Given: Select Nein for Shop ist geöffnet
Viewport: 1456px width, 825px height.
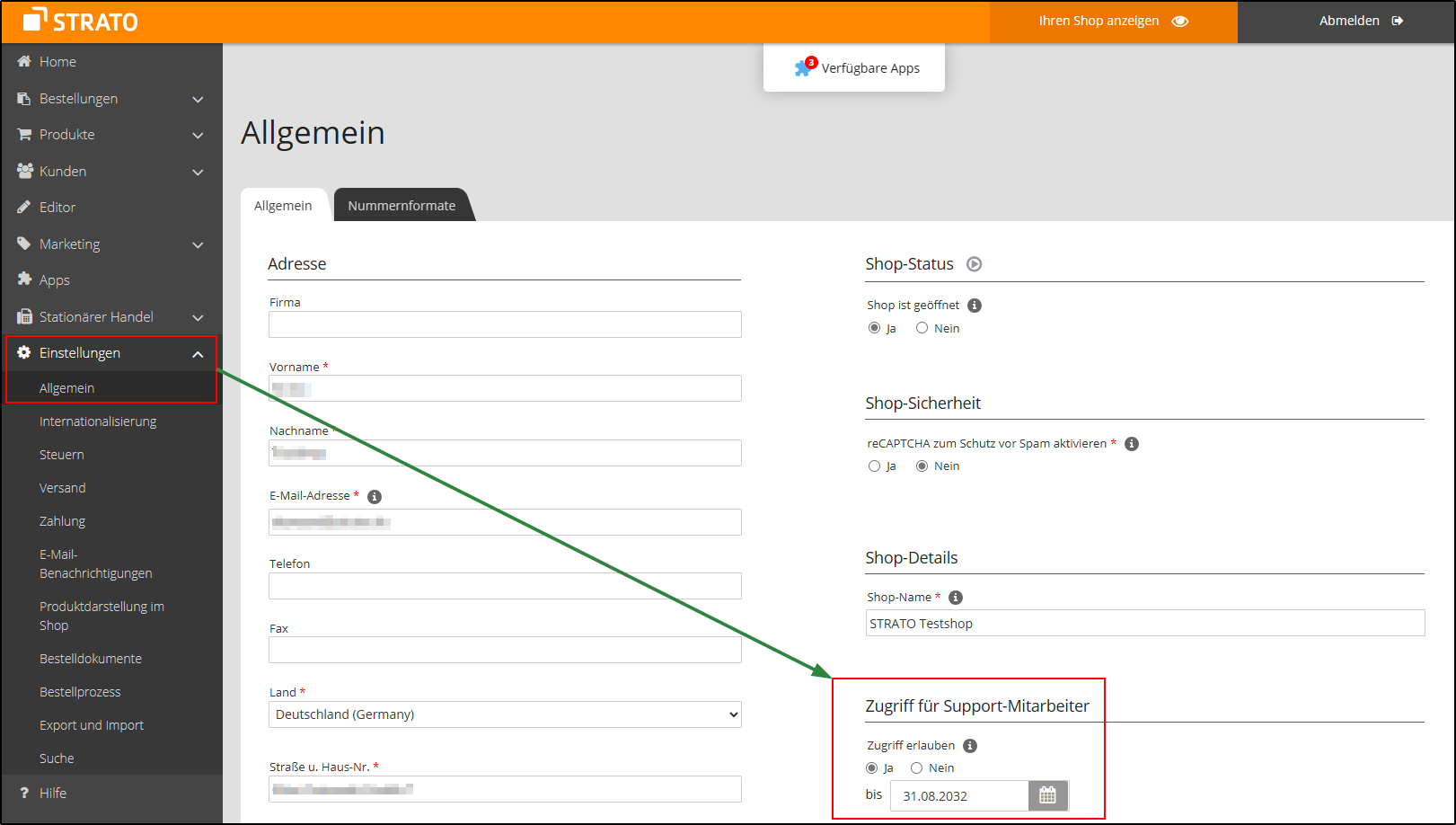Looking at the screenshot, I should click(x=922, y=328).
